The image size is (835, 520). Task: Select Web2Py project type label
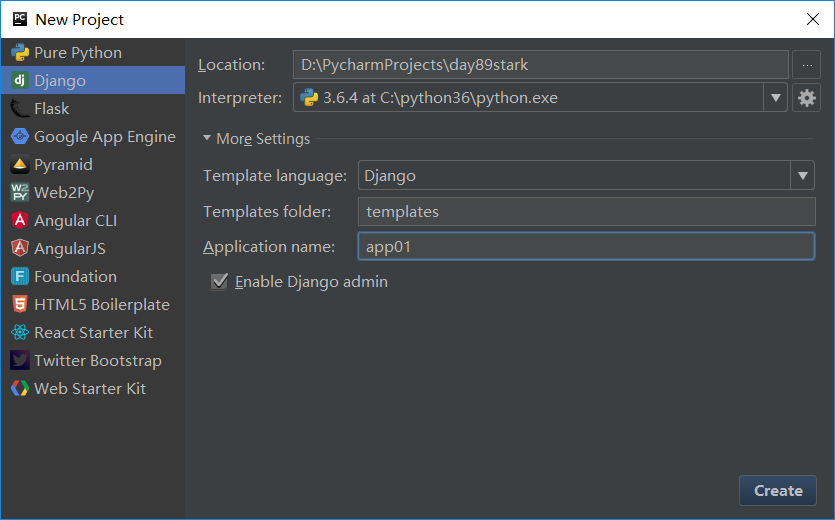[x=64, y=193]
